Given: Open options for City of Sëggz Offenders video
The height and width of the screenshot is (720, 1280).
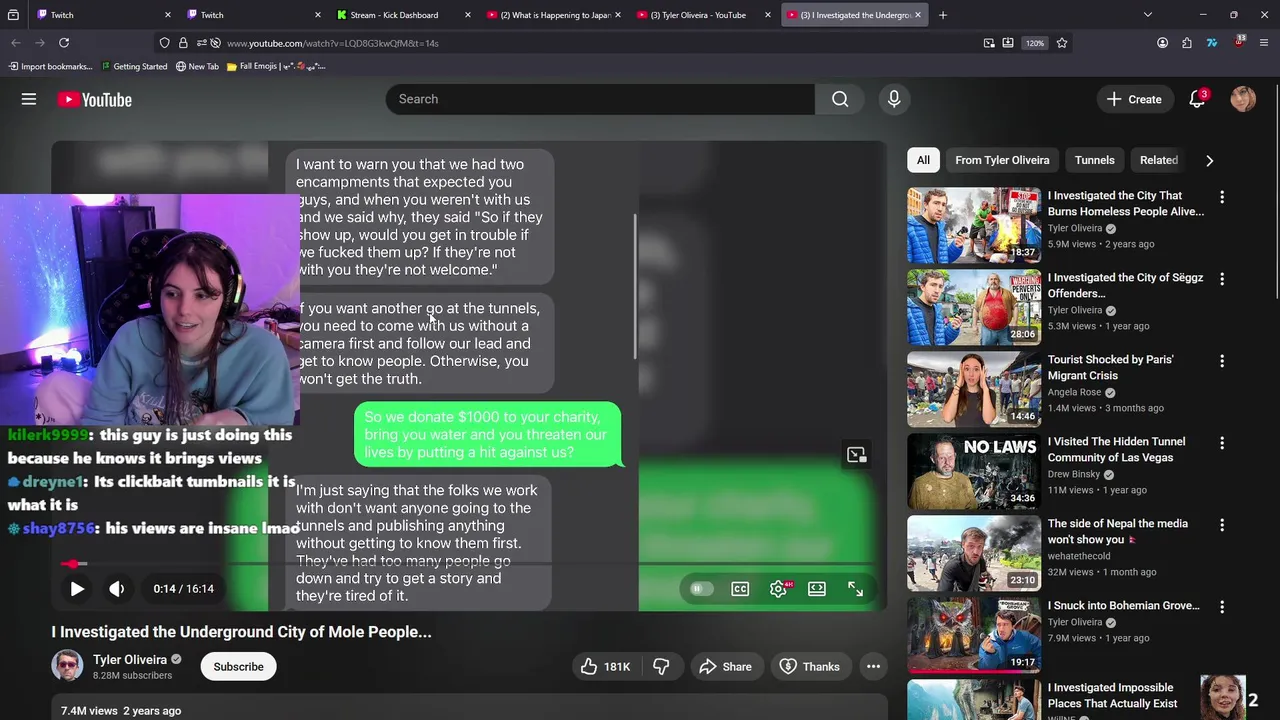Looking at the screenshot, I should tap(1221, 279).
